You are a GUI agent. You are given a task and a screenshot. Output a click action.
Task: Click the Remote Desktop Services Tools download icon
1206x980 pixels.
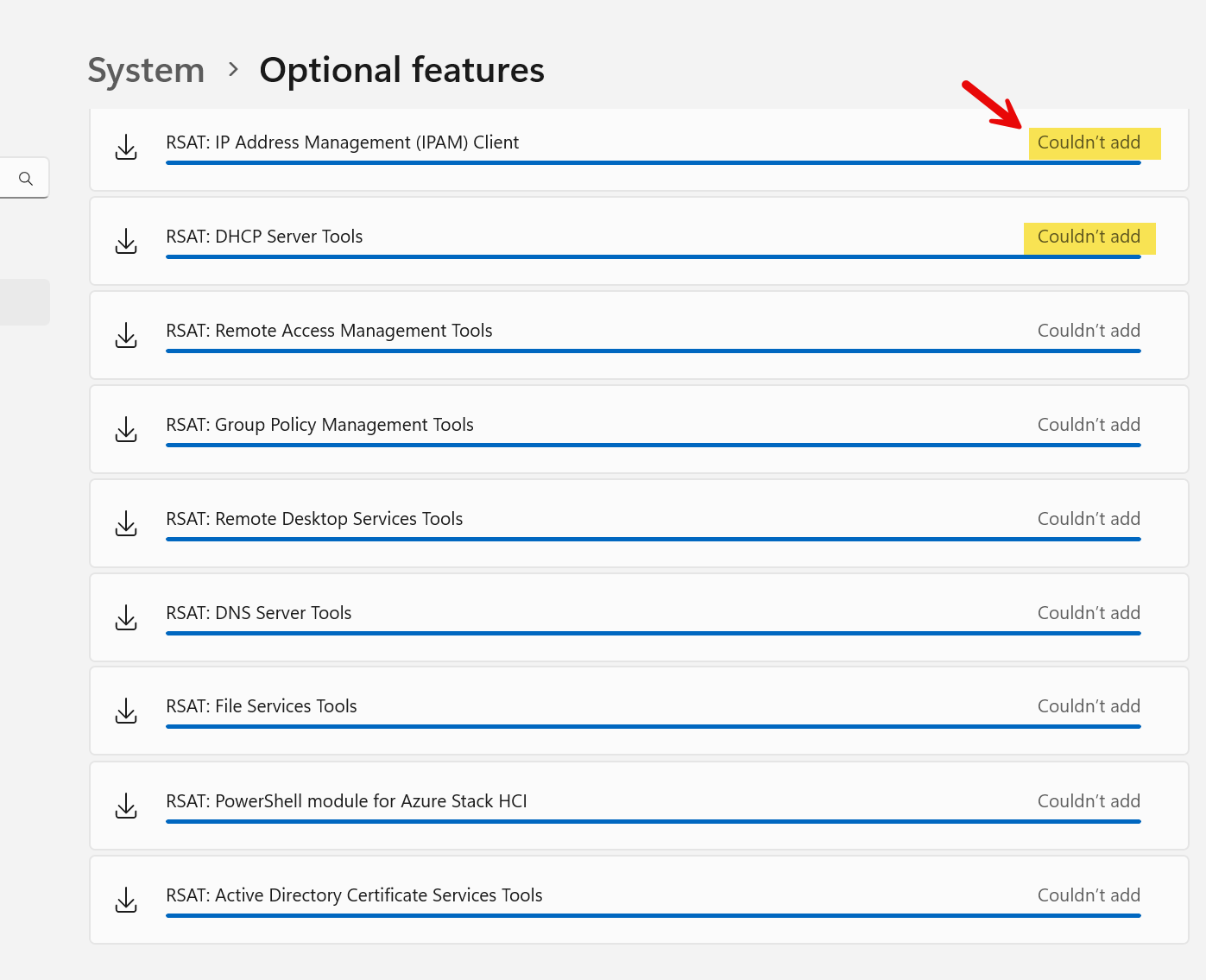pos(126,524)
